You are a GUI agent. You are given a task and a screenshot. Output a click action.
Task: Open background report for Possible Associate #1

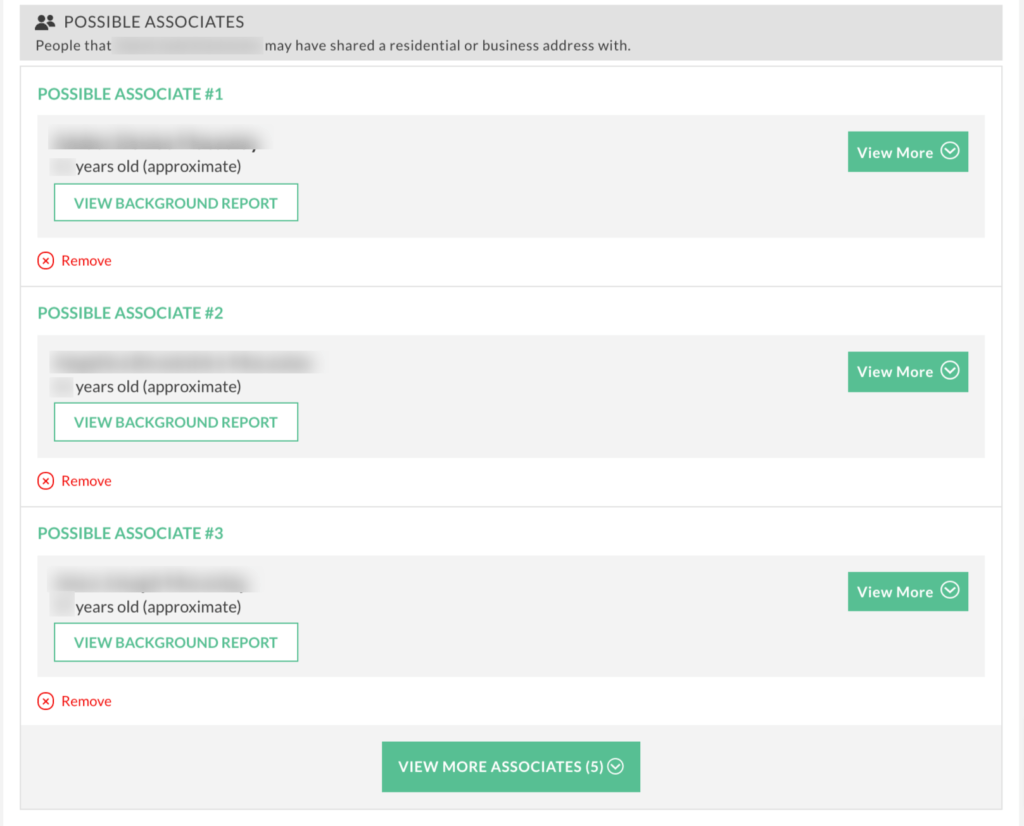[x=176, y=203]
